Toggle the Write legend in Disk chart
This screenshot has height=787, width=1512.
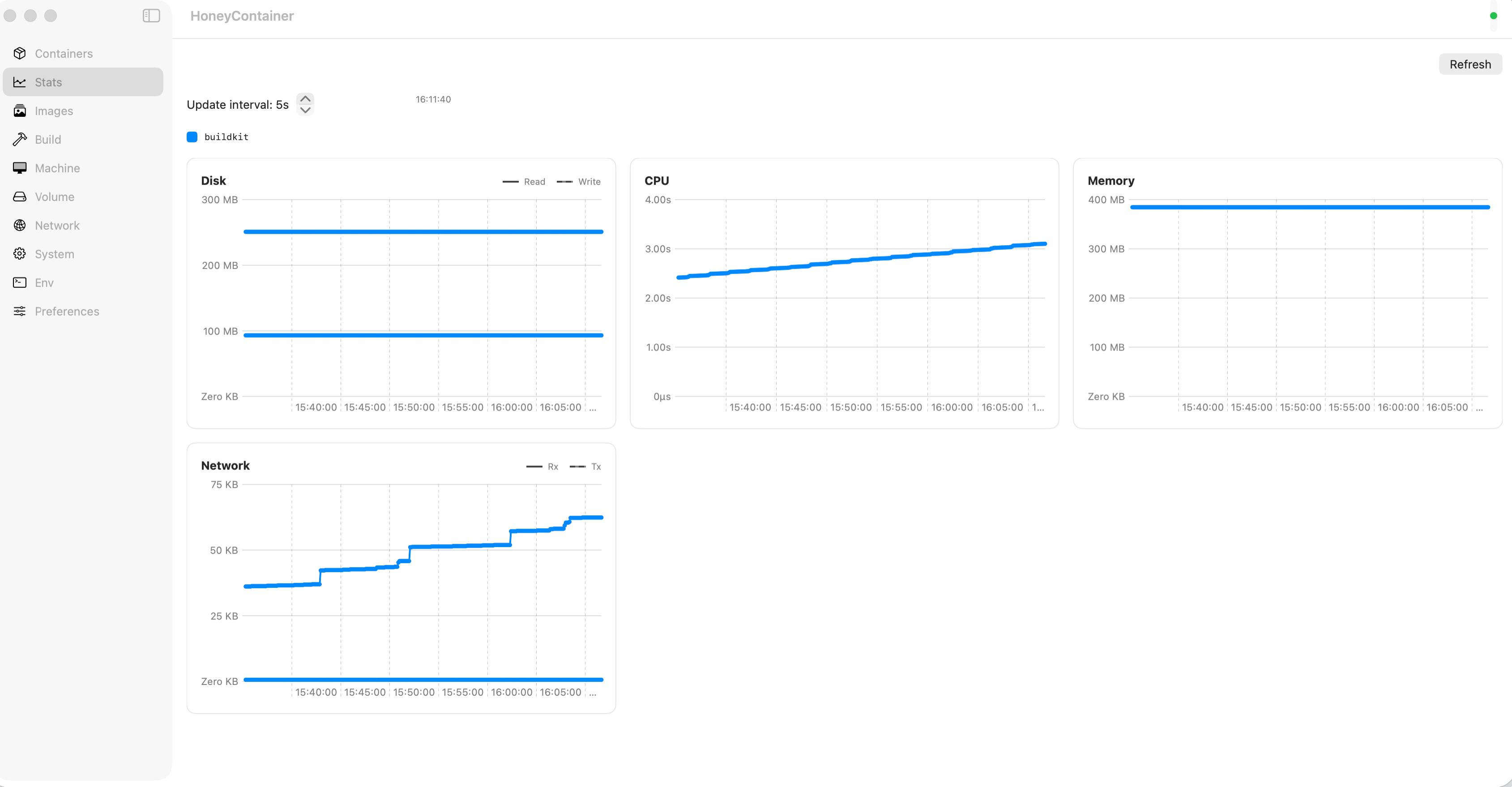pyautogui.click(x=578, y=182)
